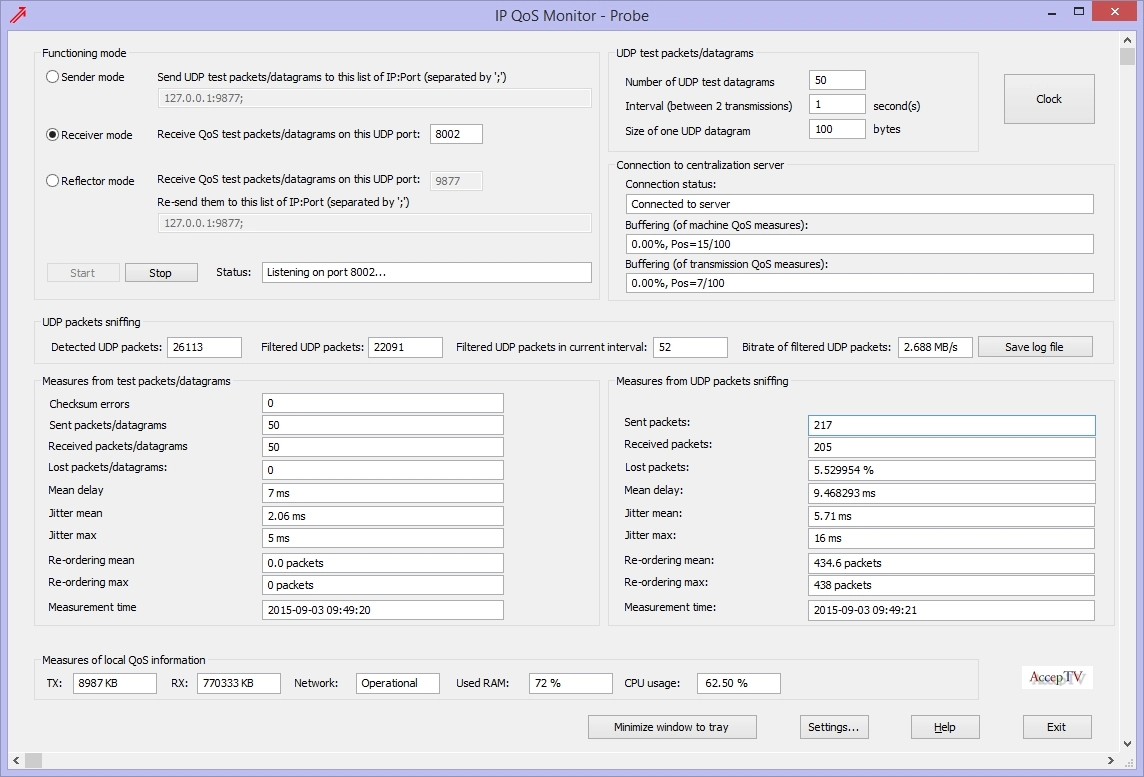Click the Lost packets percentage field
1144x777 pixels.
(951, 470)
